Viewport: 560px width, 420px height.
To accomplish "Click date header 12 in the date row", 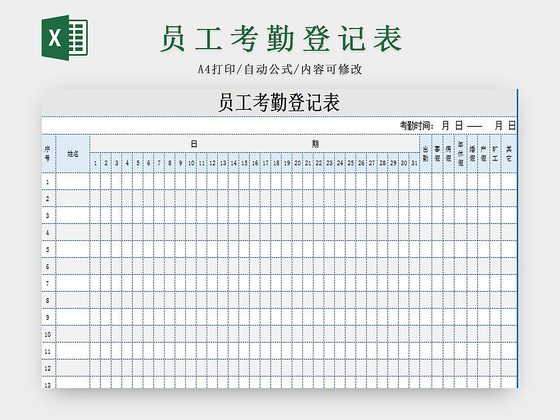I will point(212,163).
